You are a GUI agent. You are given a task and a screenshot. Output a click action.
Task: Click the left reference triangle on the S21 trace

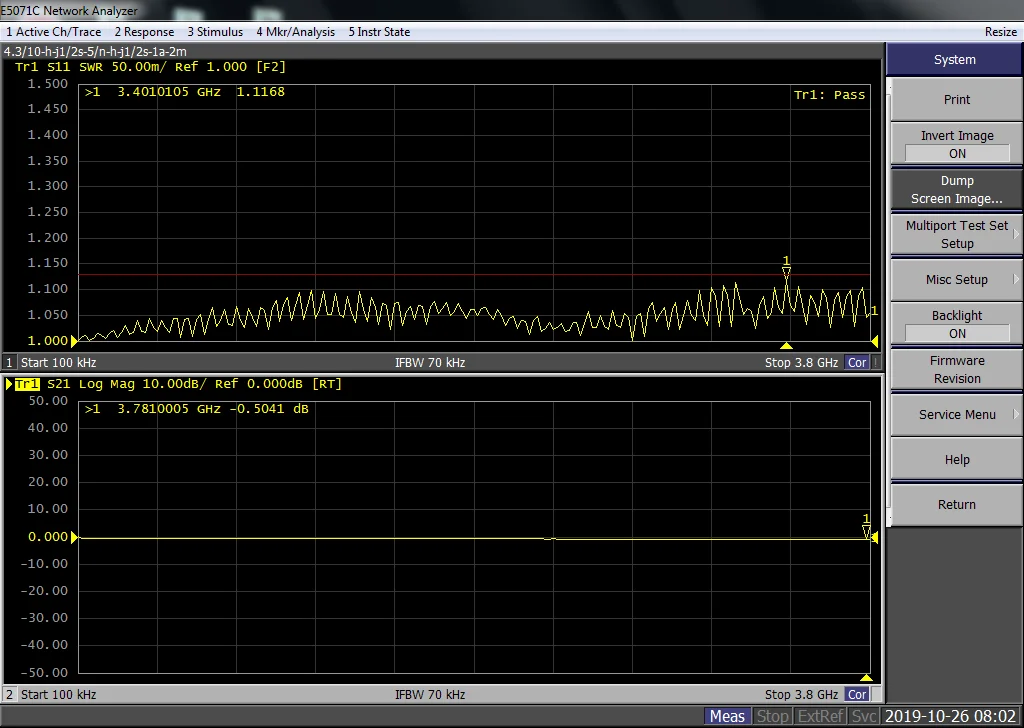(74, 537)
